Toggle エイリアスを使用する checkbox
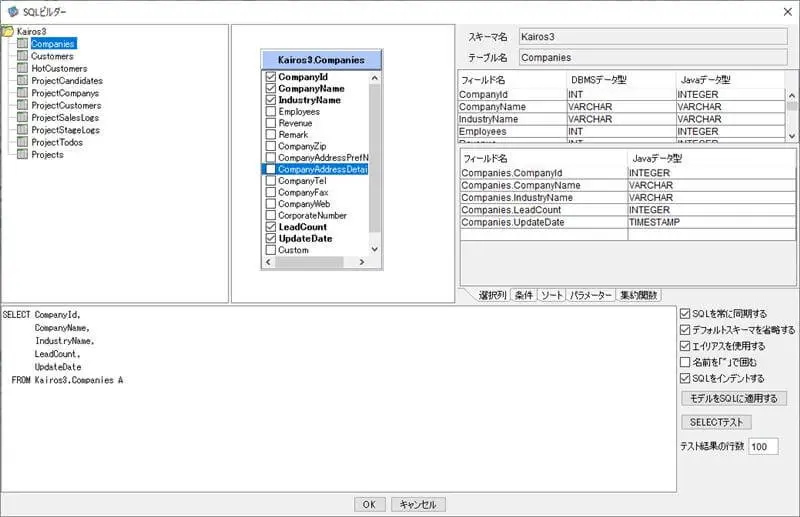800x517 pixels. coord(685,346)
